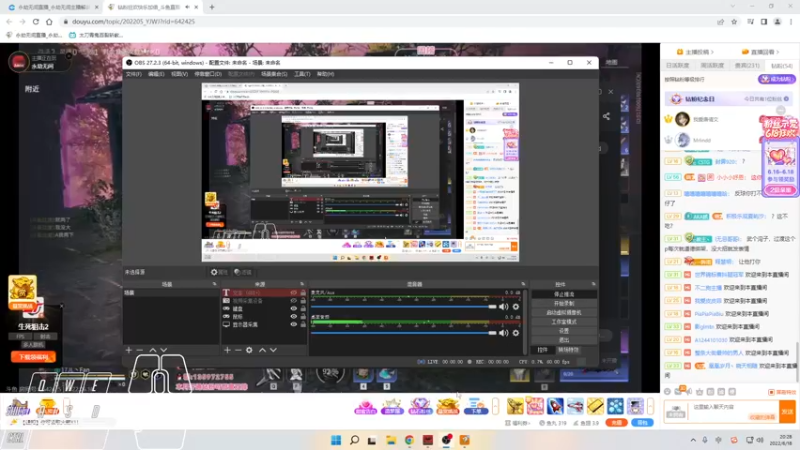Click the rocket gift icon in Douyu gift bar
Viewport: 800px width, 450px height.
click(555, 406)
